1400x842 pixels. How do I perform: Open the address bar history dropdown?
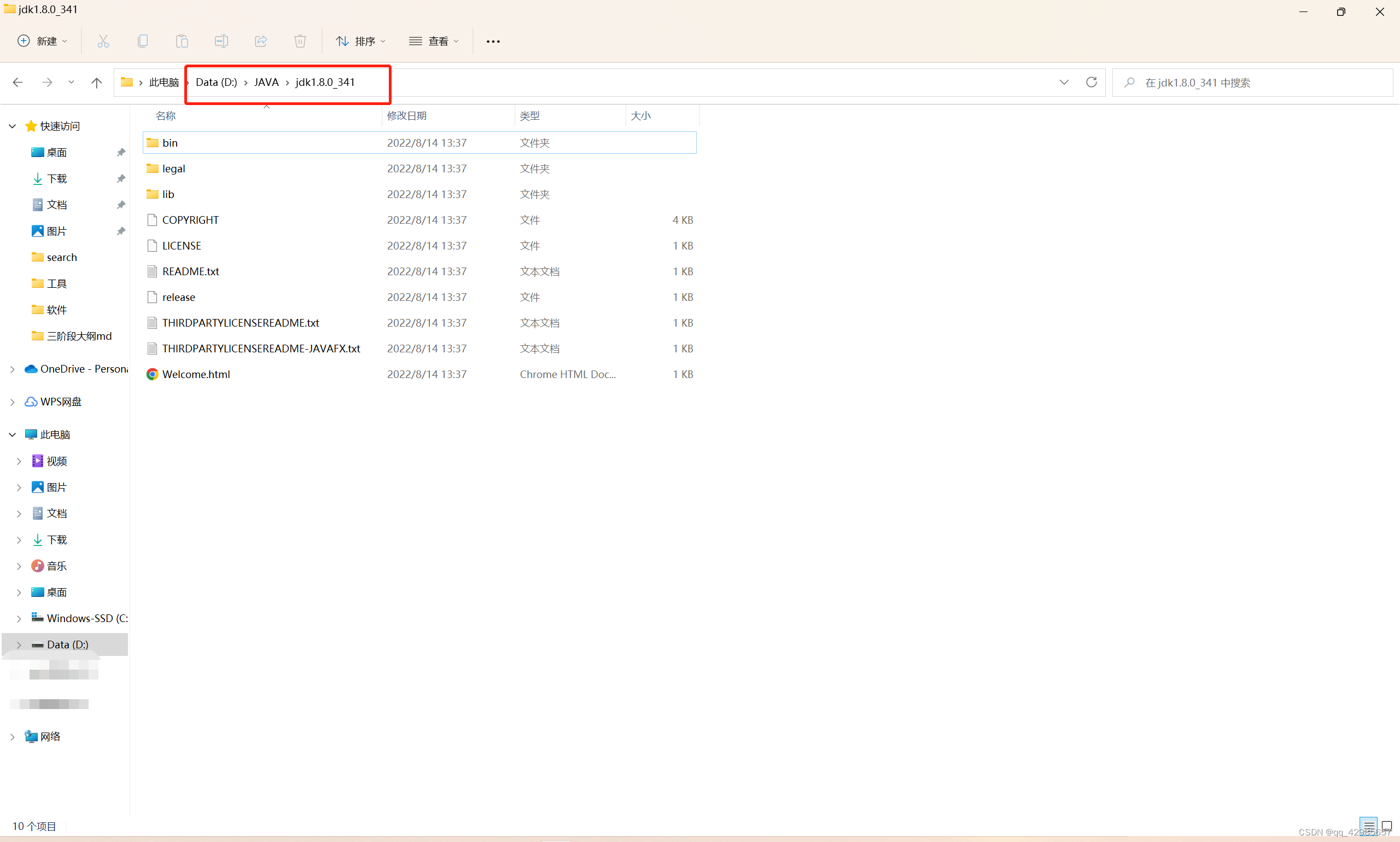click(x=1064, y=82)
